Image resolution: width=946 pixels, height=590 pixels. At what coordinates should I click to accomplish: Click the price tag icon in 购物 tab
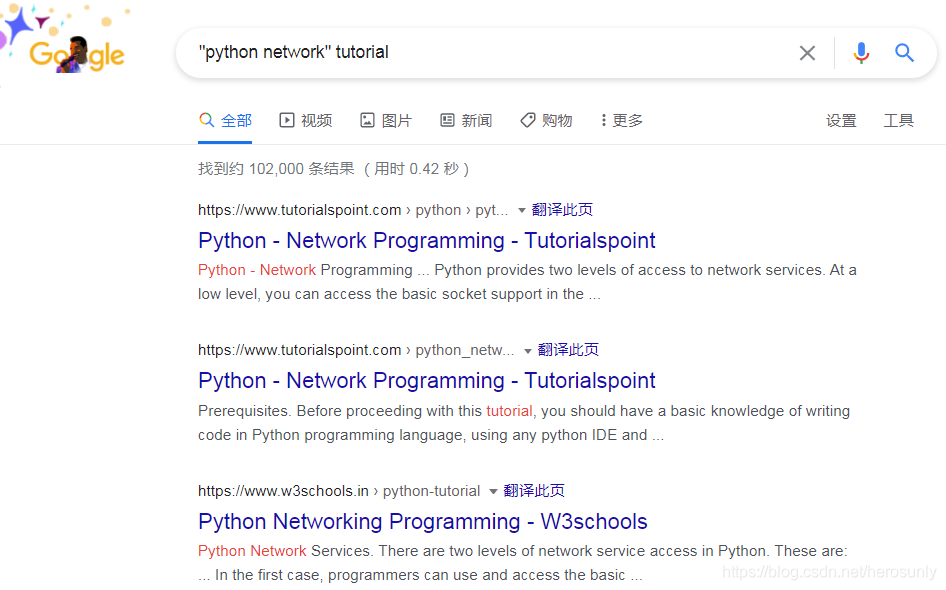pyautogui.click(x=527, y=120)
